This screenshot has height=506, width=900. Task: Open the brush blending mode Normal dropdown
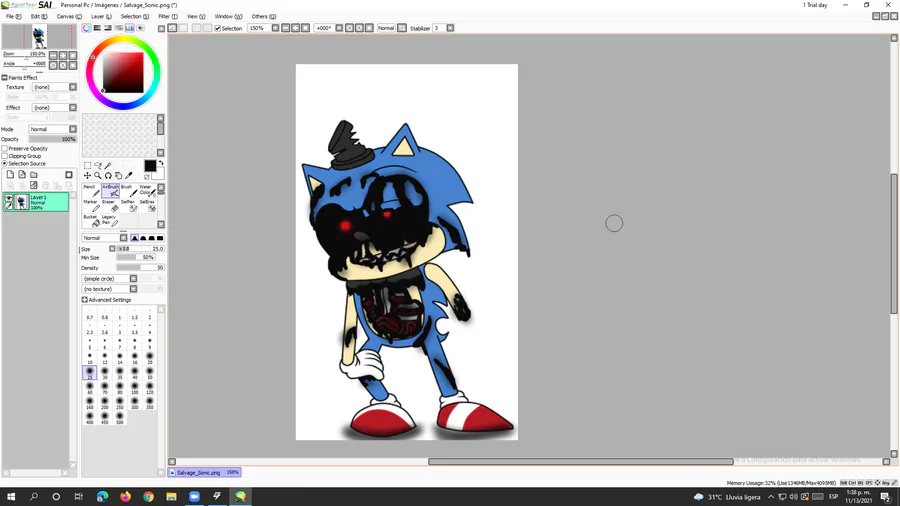click(104, 238)
